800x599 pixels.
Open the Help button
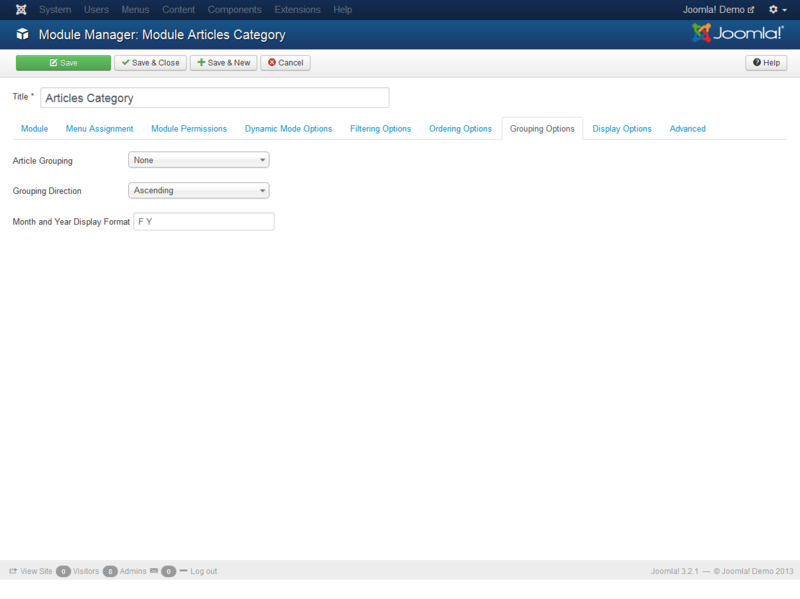[766, 63]
